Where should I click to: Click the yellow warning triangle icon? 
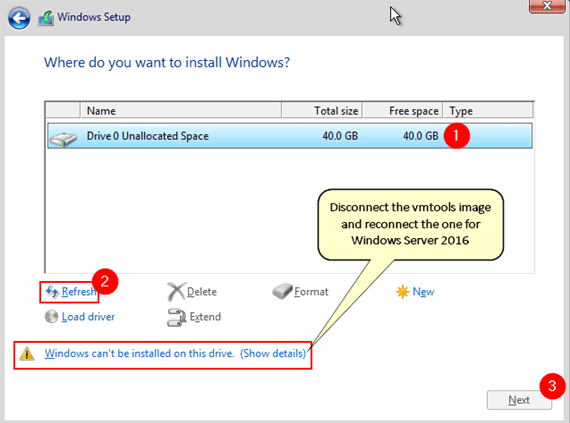tap(27, 354)
